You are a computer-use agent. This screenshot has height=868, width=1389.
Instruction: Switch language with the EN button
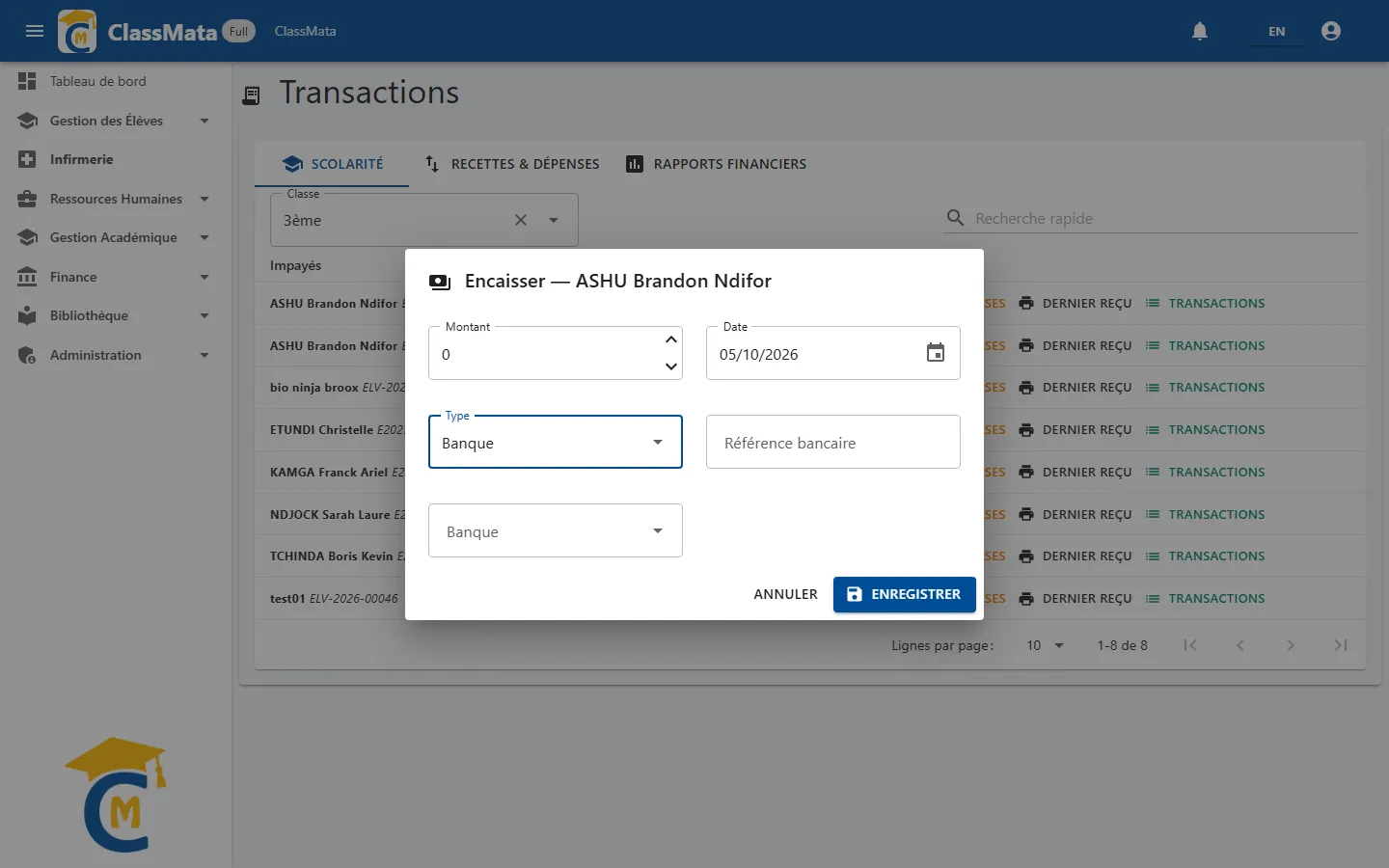[x=1276, y=31]
